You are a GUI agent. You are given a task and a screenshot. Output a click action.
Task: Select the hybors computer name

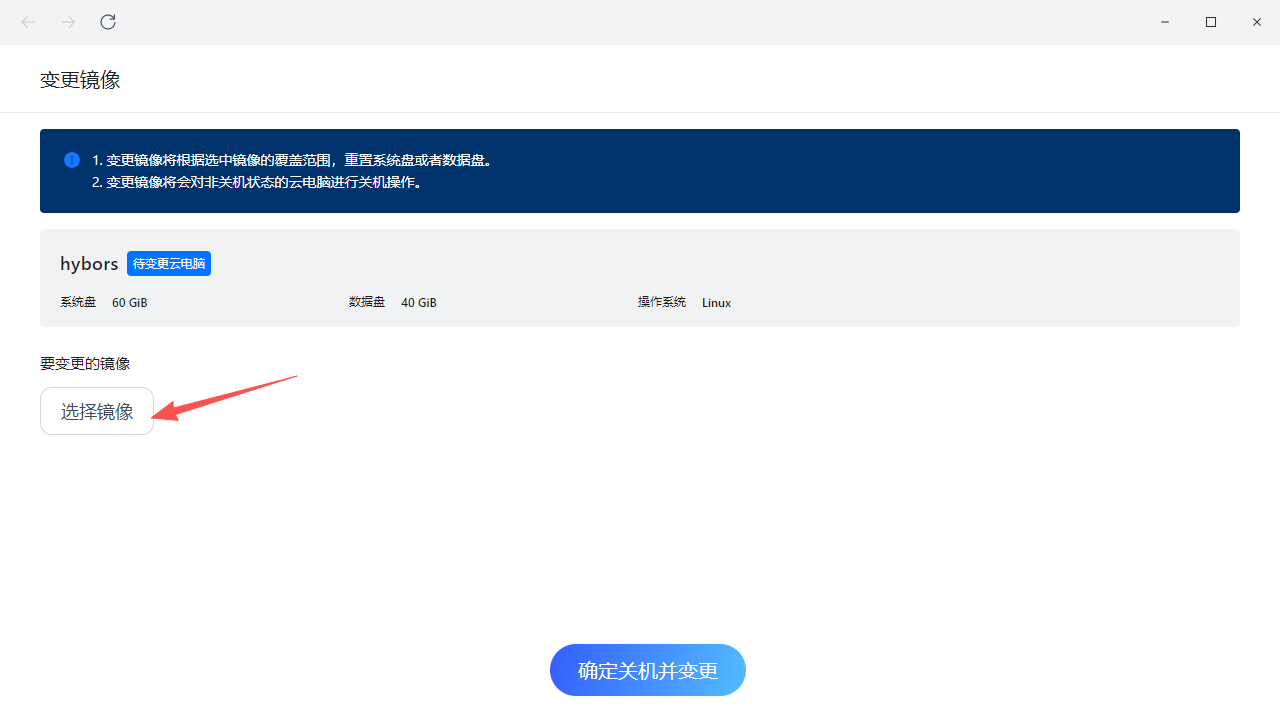click(x=89, y=264)
